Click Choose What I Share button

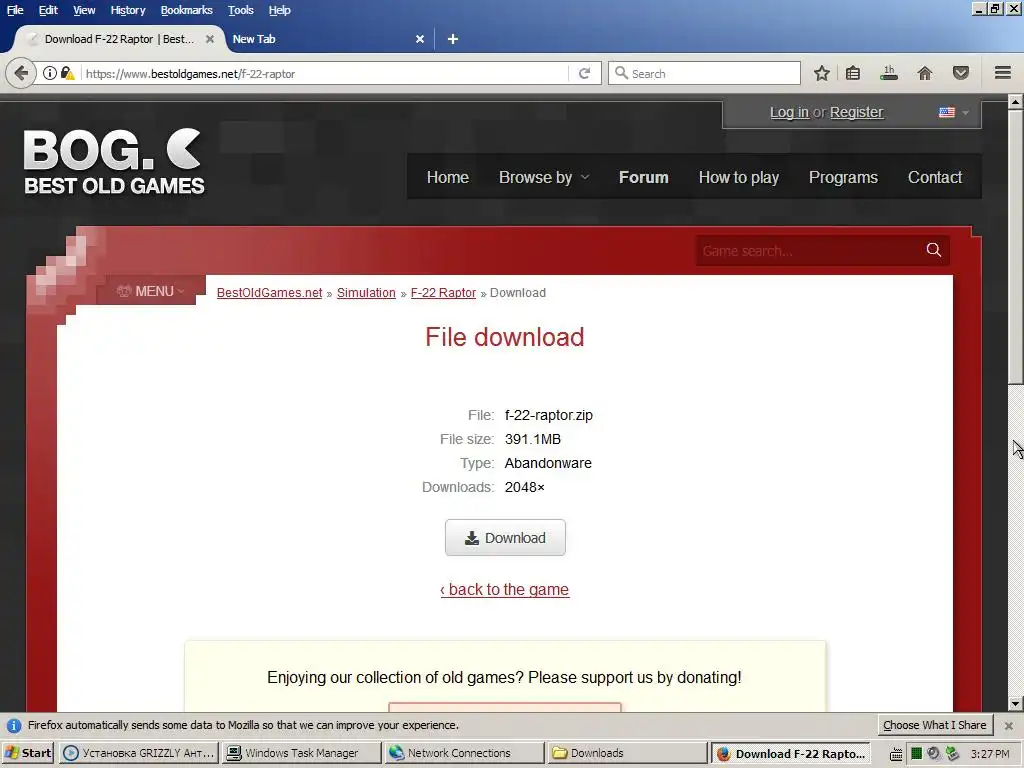point(935,725)
